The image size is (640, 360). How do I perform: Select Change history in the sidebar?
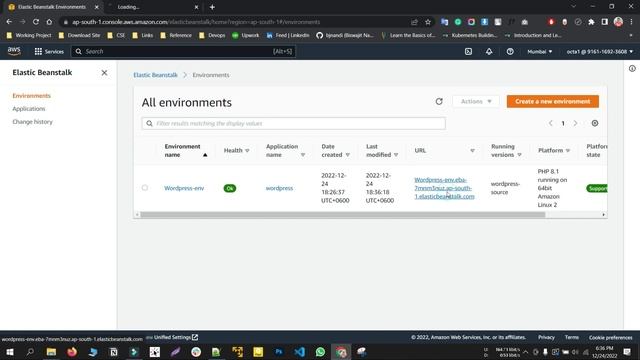pyautogui.click(x=32, y=122)
